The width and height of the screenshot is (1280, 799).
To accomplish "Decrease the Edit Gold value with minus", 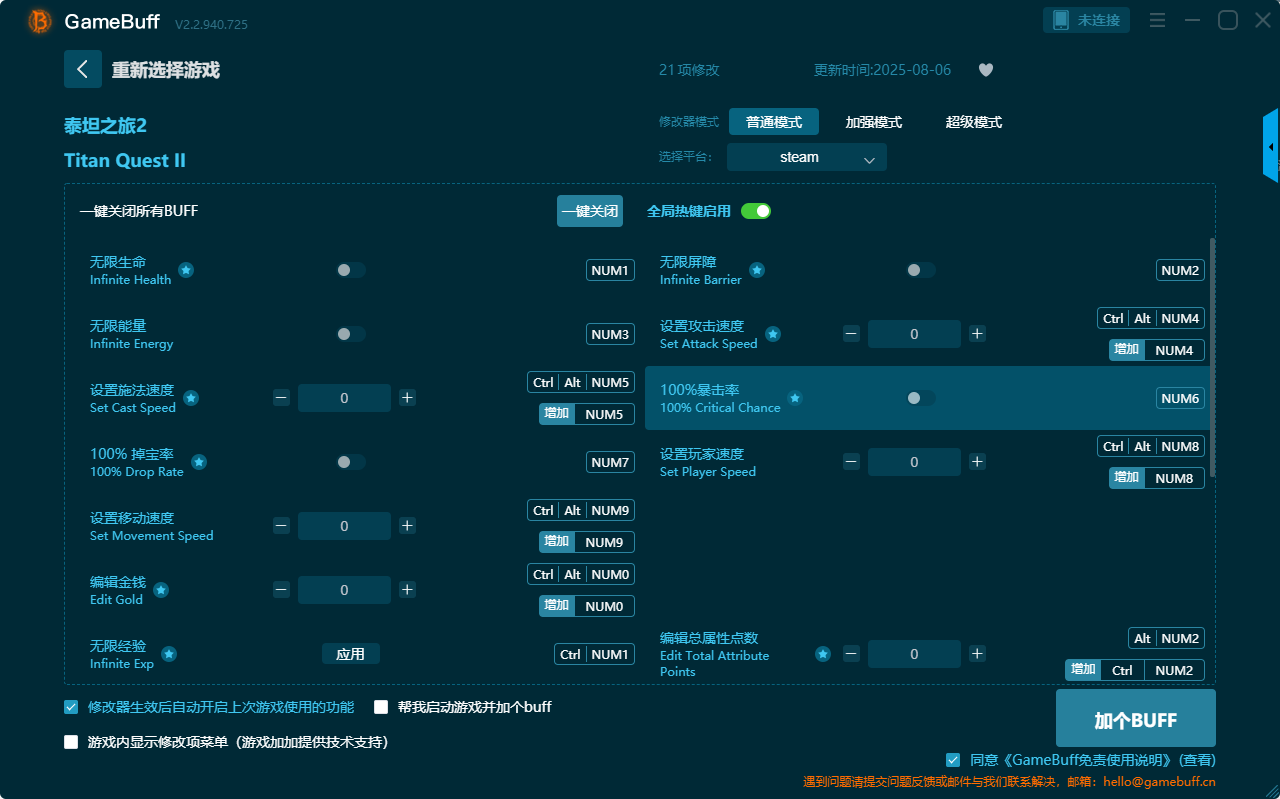I will pos(281,590).
